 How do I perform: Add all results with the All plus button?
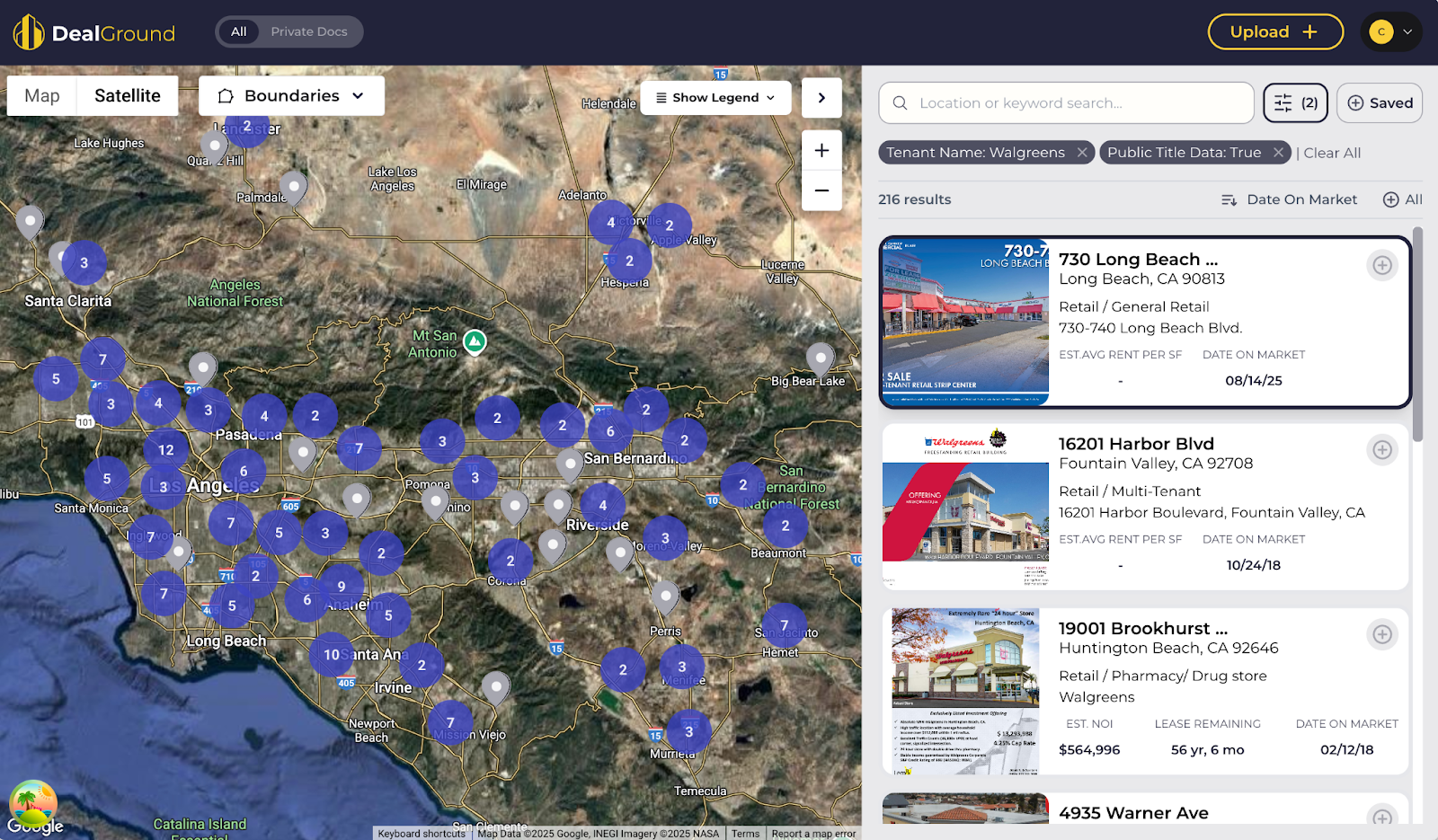click(x=1403, y=199)
